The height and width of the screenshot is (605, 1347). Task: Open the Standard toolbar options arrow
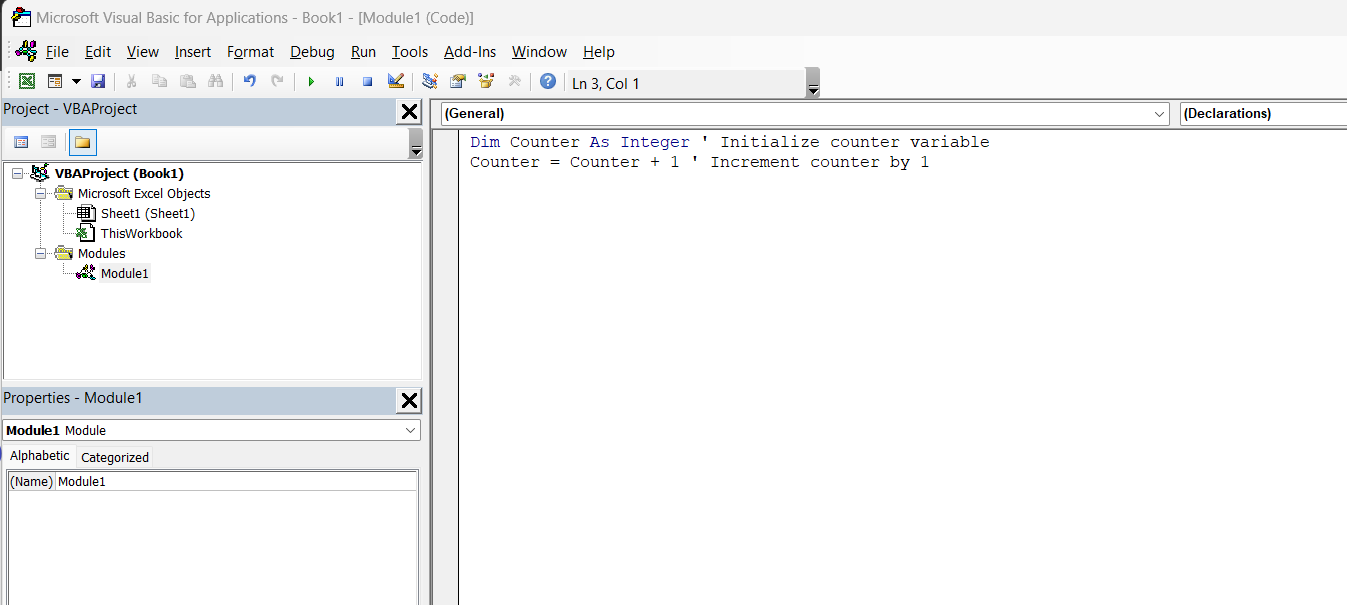click(813, 83)
